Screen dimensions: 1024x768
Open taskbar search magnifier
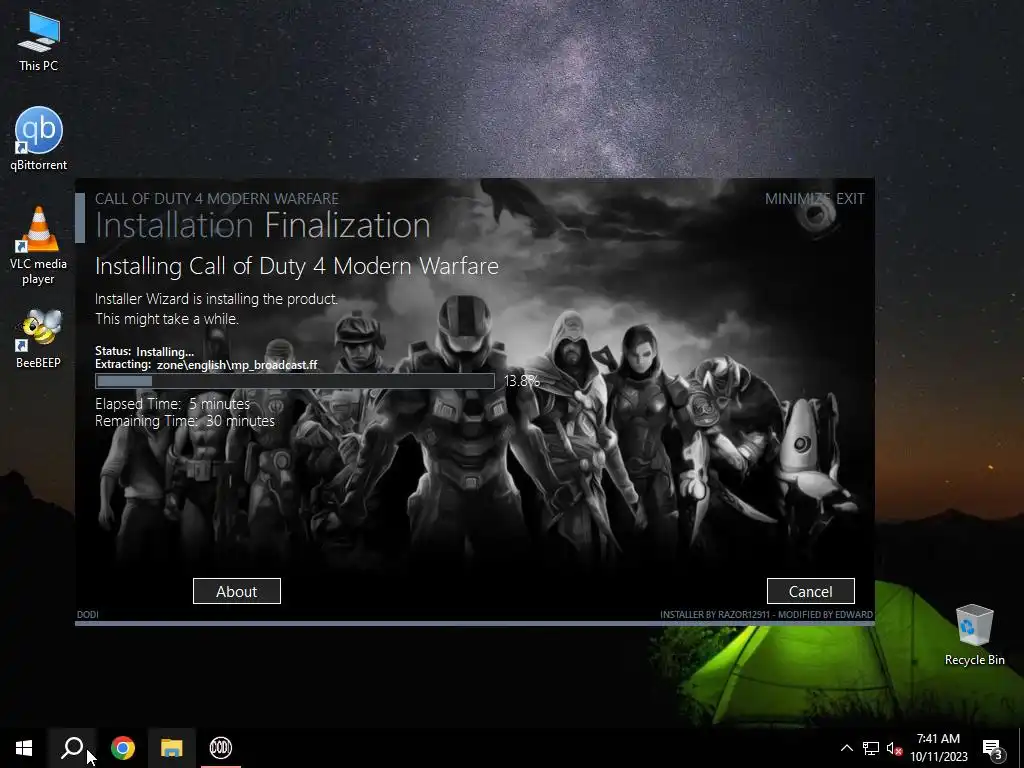[x=72, y=748]
